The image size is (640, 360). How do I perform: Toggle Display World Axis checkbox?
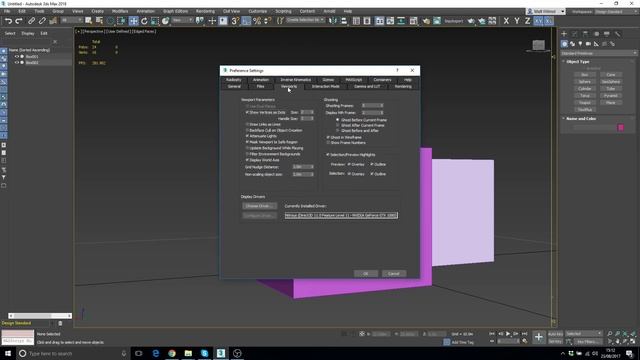pyautogui.click(x=247, y=160)
